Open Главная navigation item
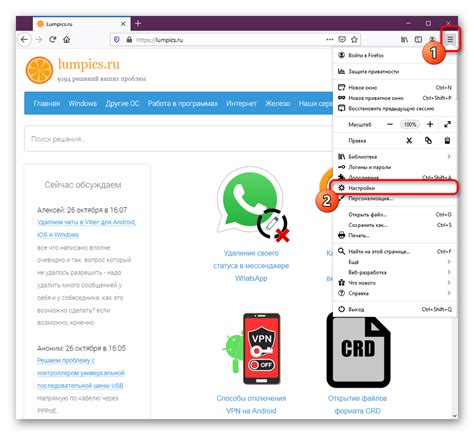This screenshot has width=474, height=435. (x=47, y=104)
